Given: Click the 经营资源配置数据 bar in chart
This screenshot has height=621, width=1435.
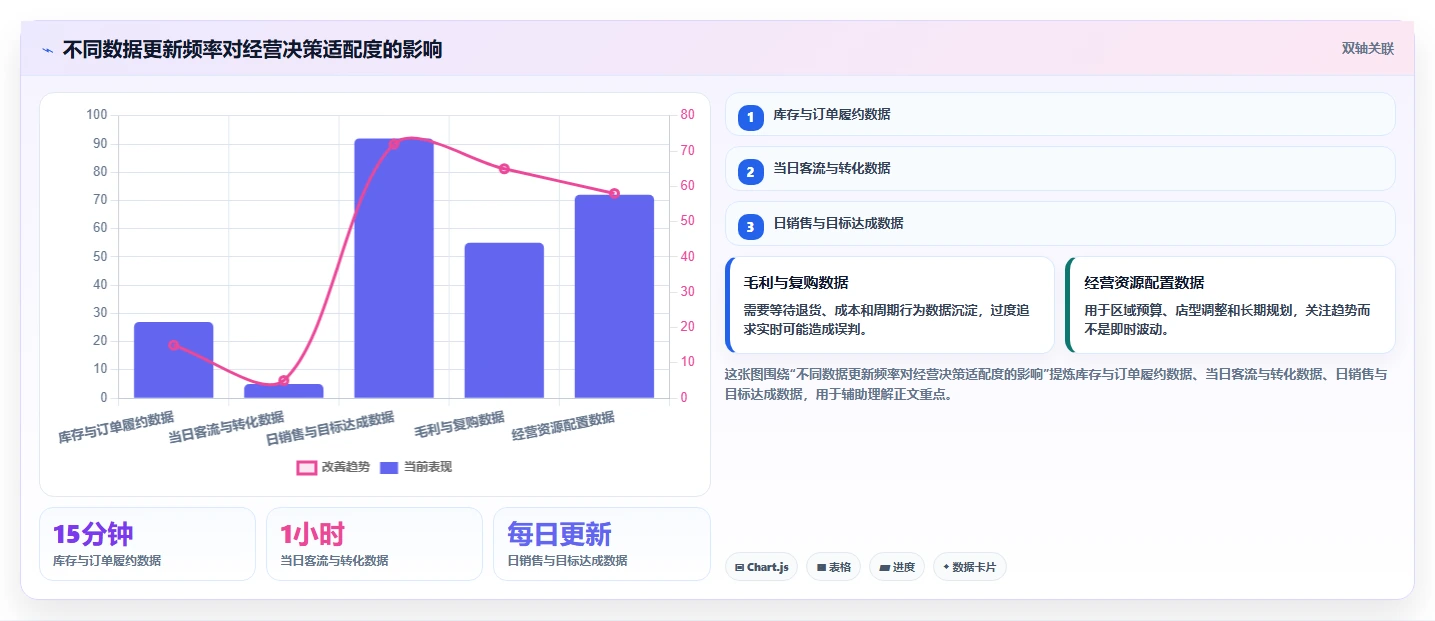Looking at the screenshot, I should click(x=614, y=296).
